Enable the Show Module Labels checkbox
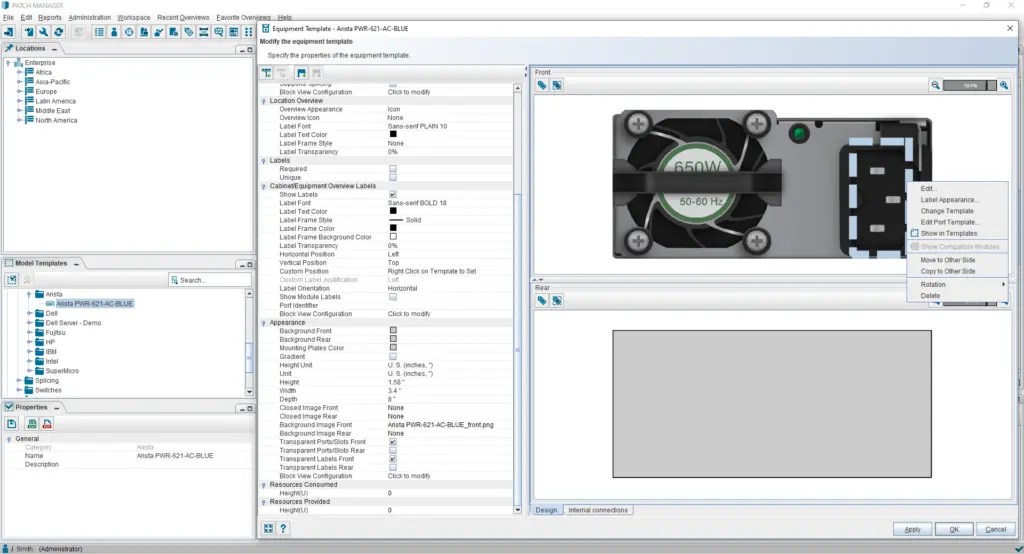Viewport: 1024px width, 554px height. 393,297
